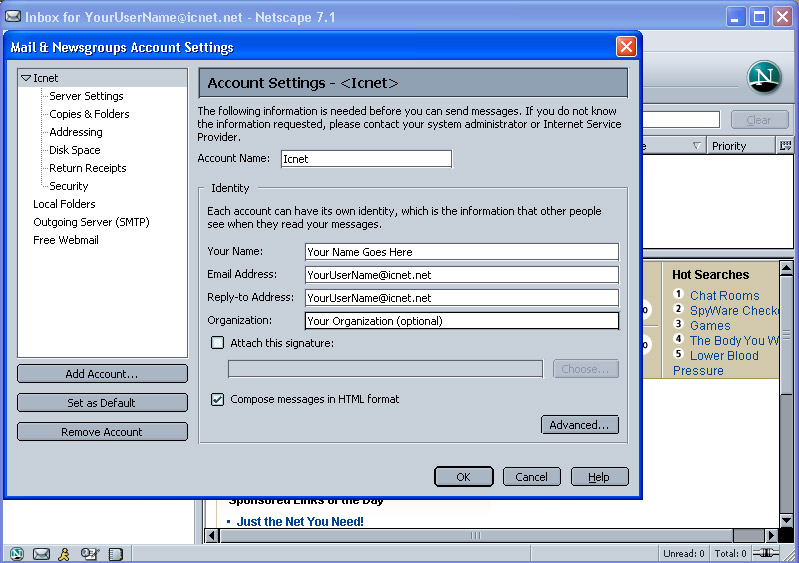Open Netscape Navigator from the status bar icon
The height and width of the screenshot is (563, 799).
tap(17, 553)
